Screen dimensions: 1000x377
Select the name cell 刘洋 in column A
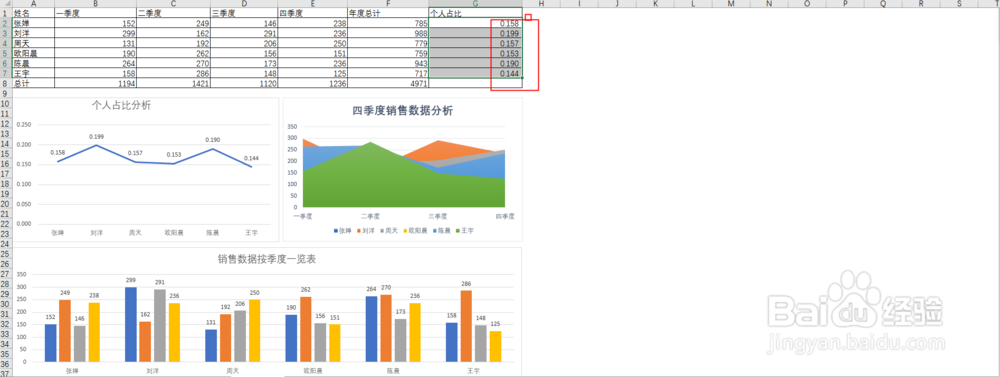pos(33,33)
